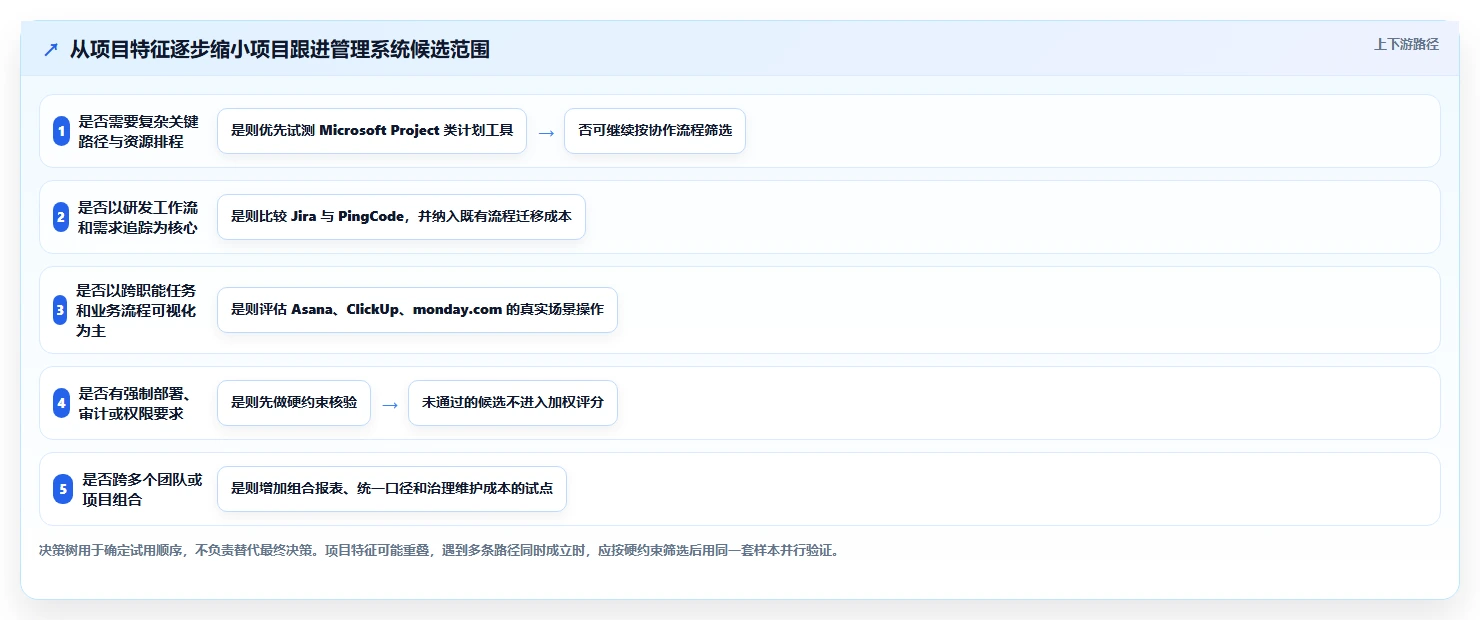The width and height of the screenshot is (1480, 620).
Task: Click the step 5 number badge
Action: [x=63, y=489]
